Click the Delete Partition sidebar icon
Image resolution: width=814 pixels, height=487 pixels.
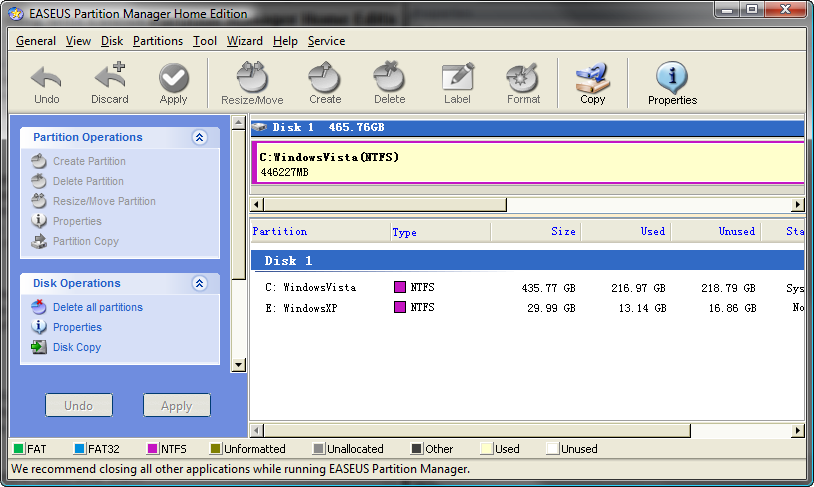pyautogui.click(x=39, y=181)
